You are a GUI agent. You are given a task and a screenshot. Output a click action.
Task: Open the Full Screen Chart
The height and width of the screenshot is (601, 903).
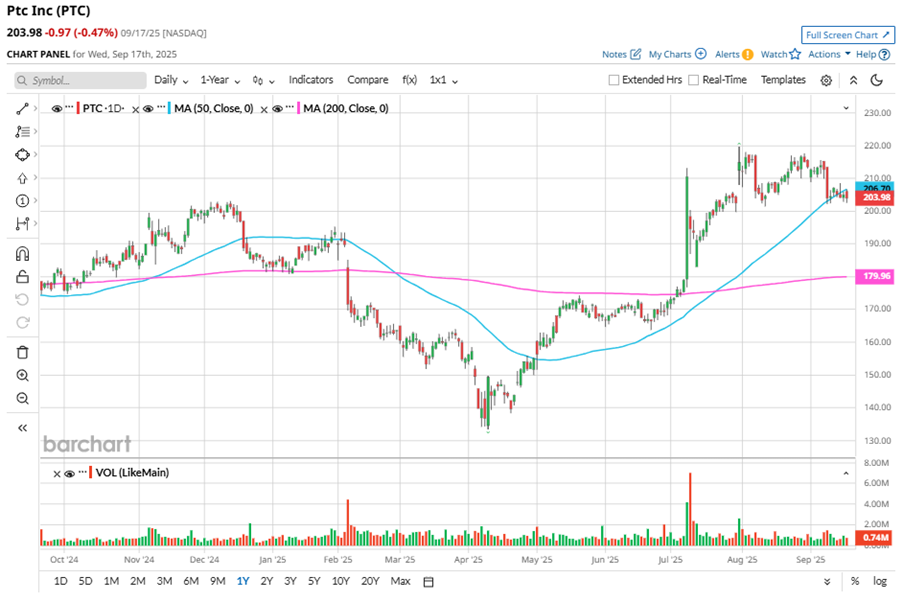848,35
